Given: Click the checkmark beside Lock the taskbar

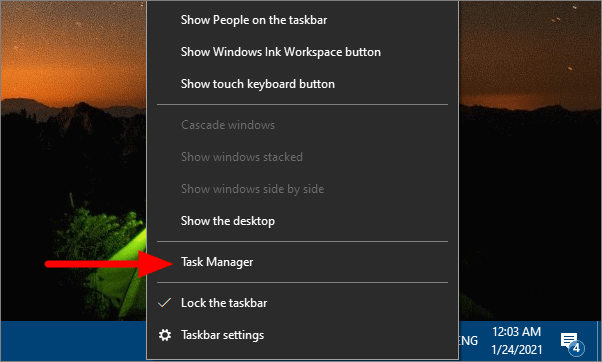Looking at the screenshot, I should 165,303.
